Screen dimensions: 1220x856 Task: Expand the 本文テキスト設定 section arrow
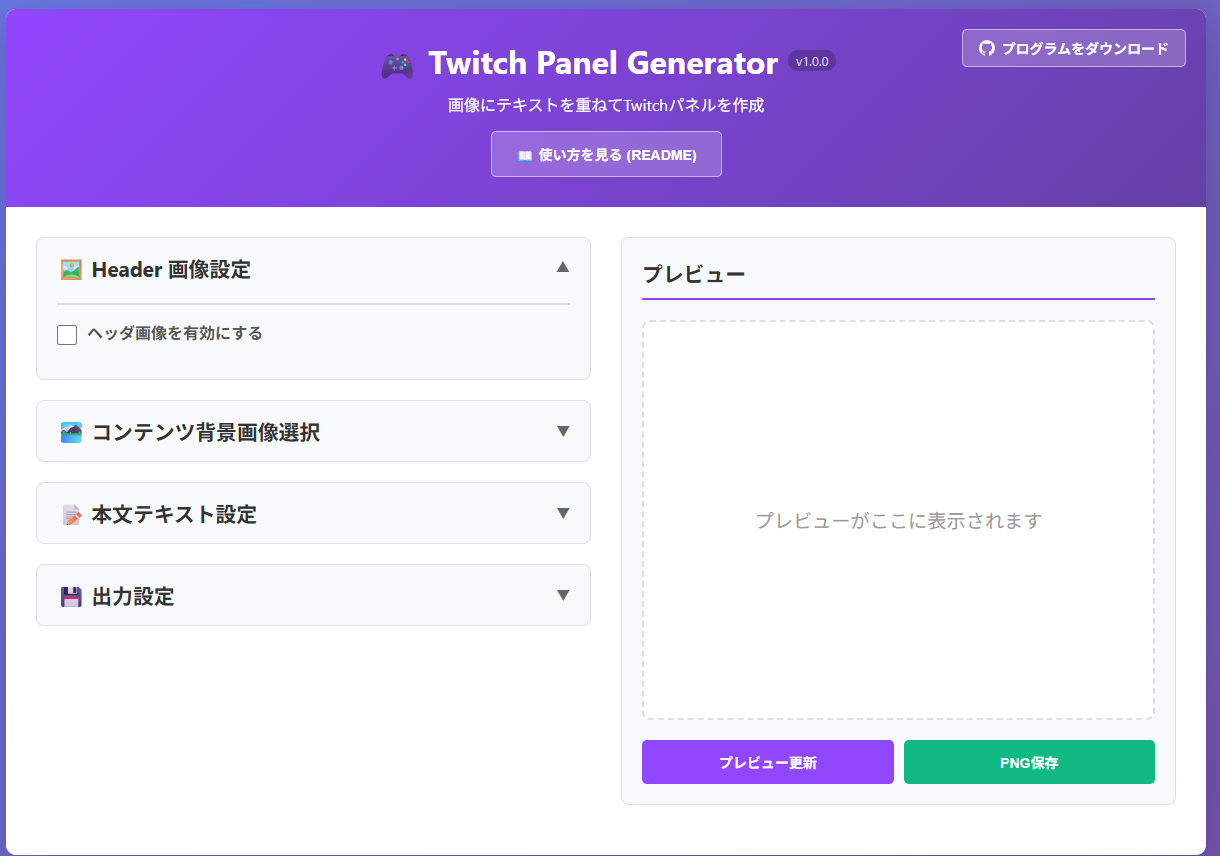563,513
